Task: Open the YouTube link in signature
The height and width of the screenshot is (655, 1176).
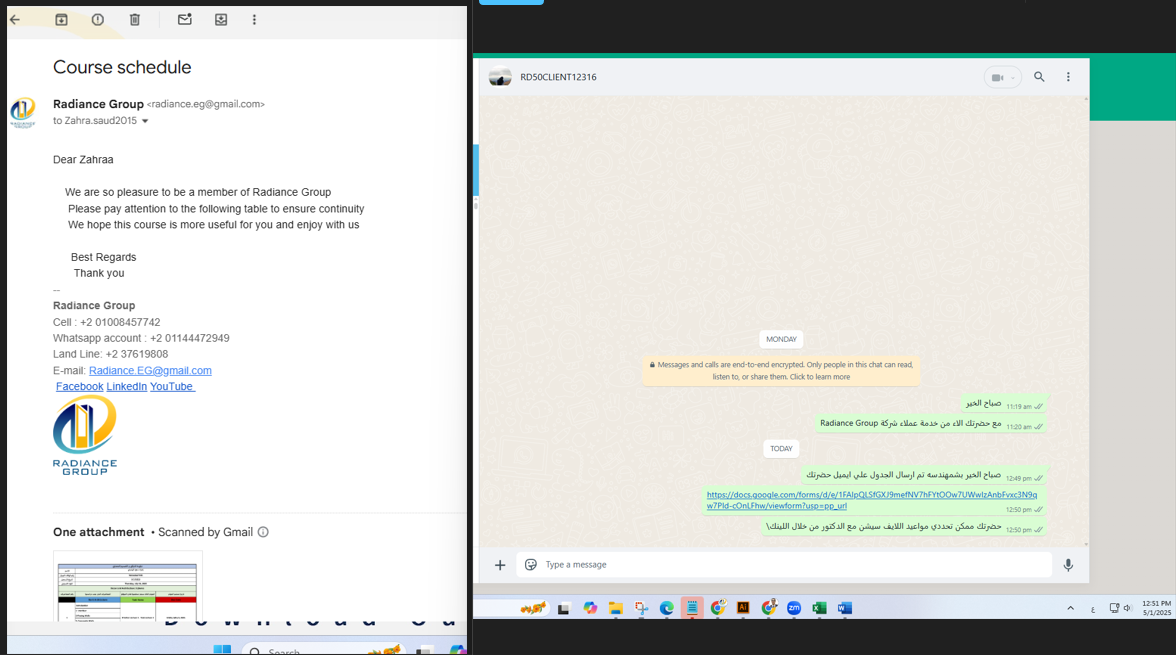Action: [x=172, y=386]
